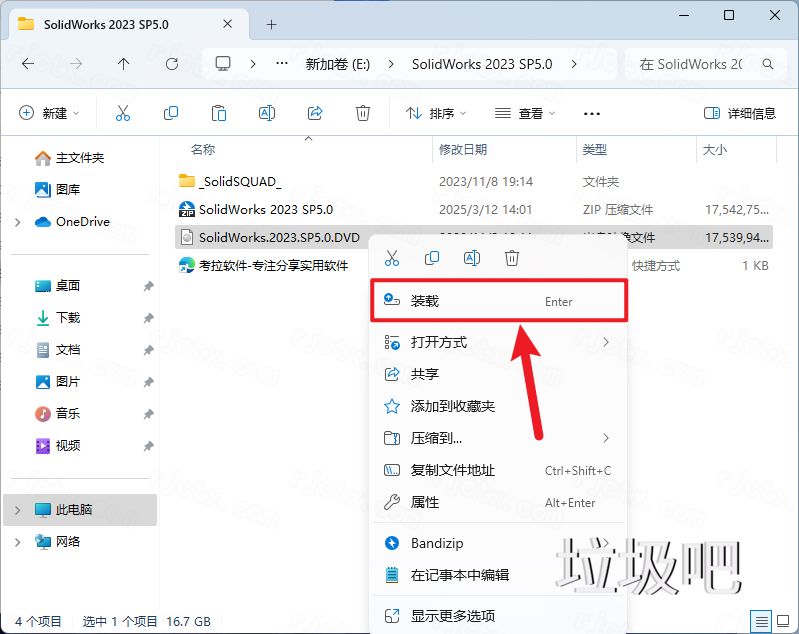Click 新加卷 (E:) in the address breadcrumb
Screen dimensions: 799x634
[337, 64]
